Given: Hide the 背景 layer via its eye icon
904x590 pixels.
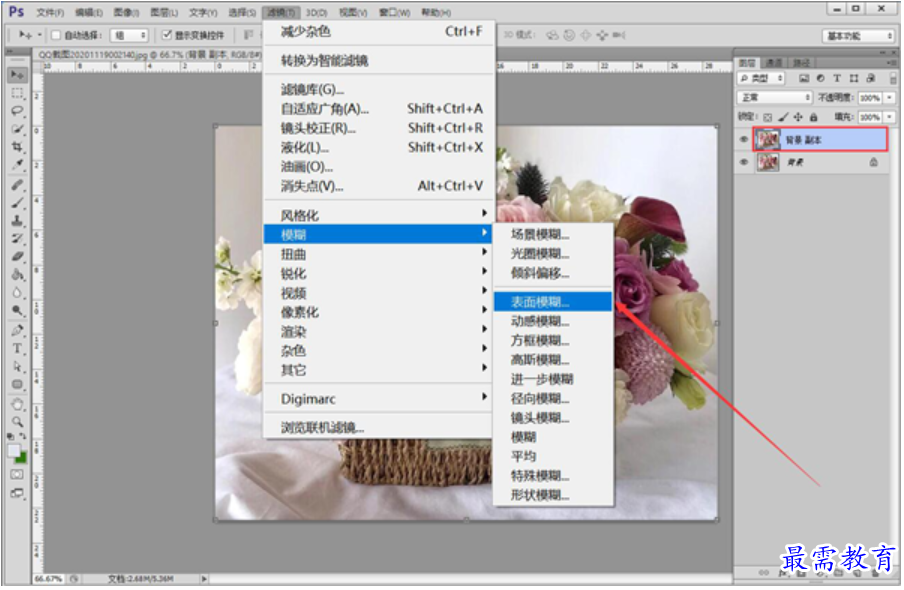Looking at the screenshot, I should [744, 162].
